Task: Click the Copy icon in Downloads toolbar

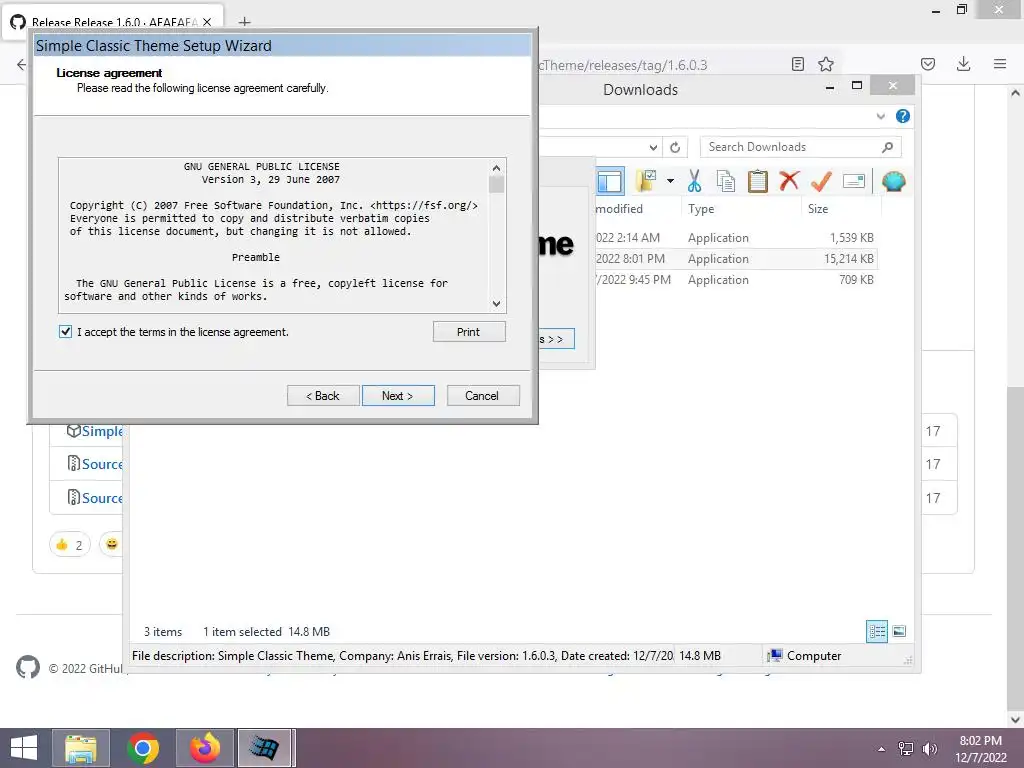Action: coord(726,181)
